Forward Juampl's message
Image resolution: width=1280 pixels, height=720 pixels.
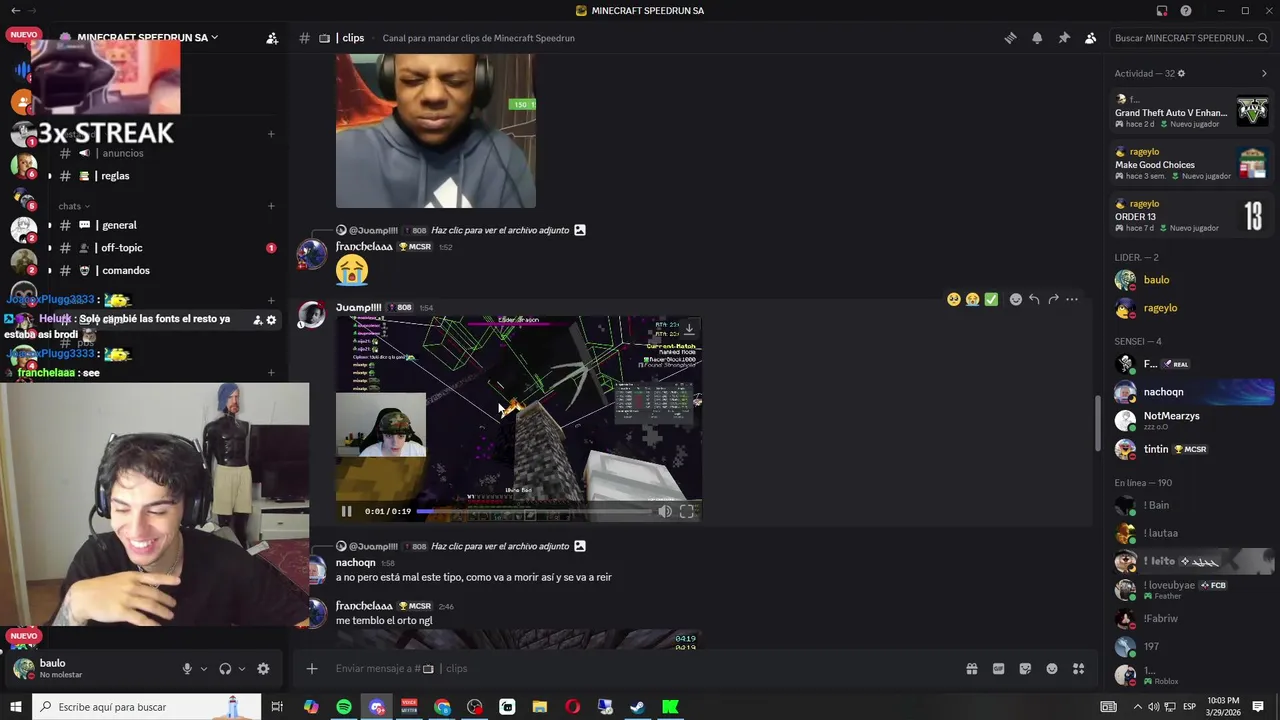1053,299
